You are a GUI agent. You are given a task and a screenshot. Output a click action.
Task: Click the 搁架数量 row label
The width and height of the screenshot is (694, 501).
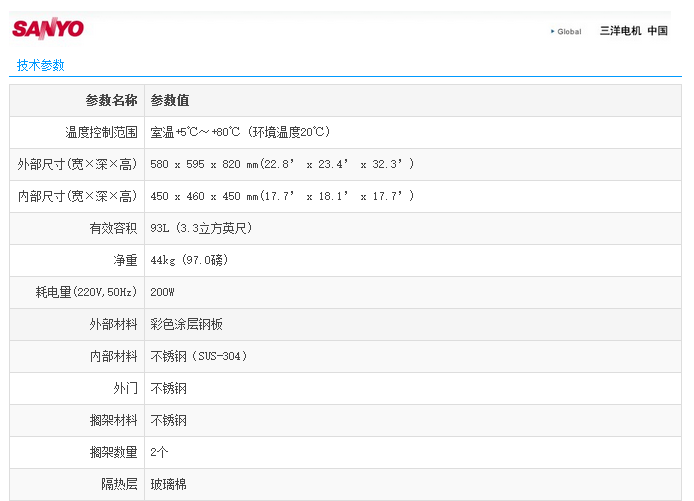click(x=113, y=452)
